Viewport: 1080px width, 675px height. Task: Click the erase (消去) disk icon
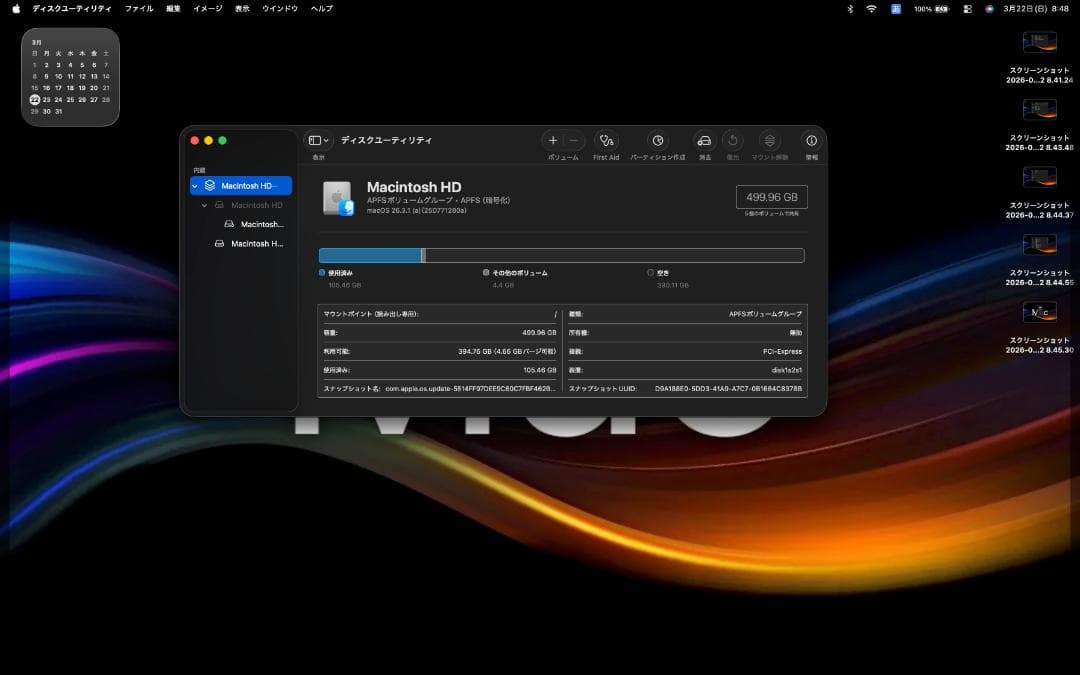click(x=704, y=141)
